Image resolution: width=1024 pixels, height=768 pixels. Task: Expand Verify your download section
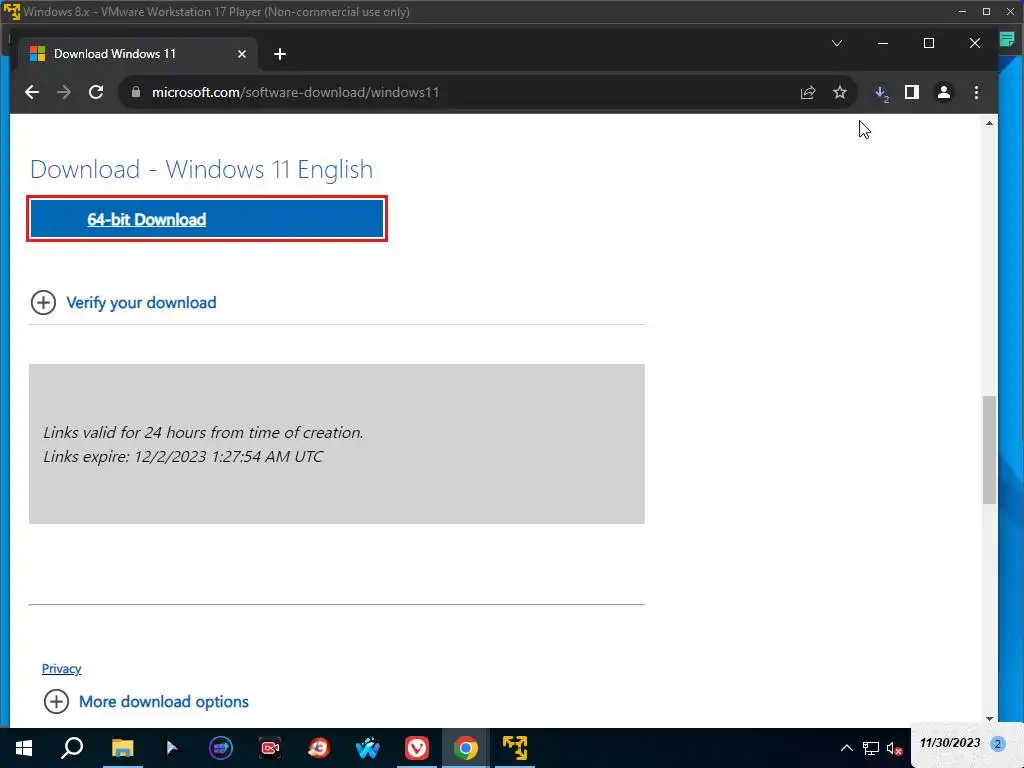43,302
